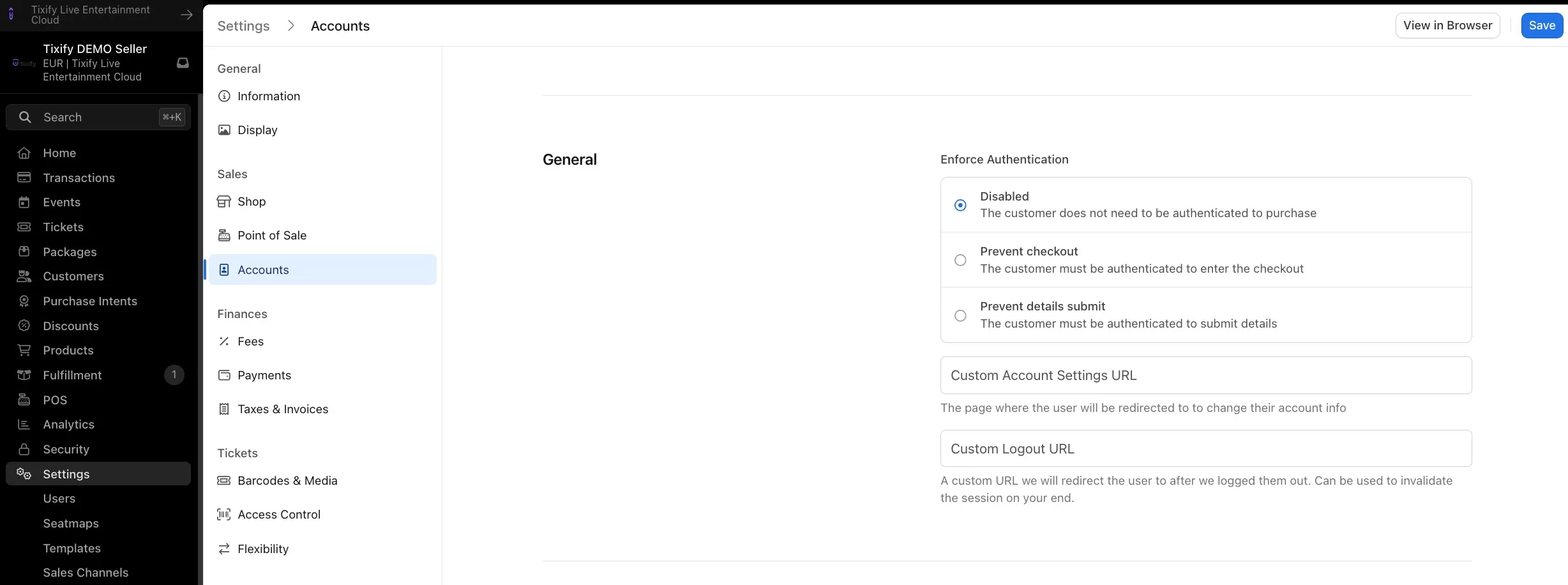Click the Events calendar icon
The height and width of the screenshot is (585, 1568).
point(24,202)
